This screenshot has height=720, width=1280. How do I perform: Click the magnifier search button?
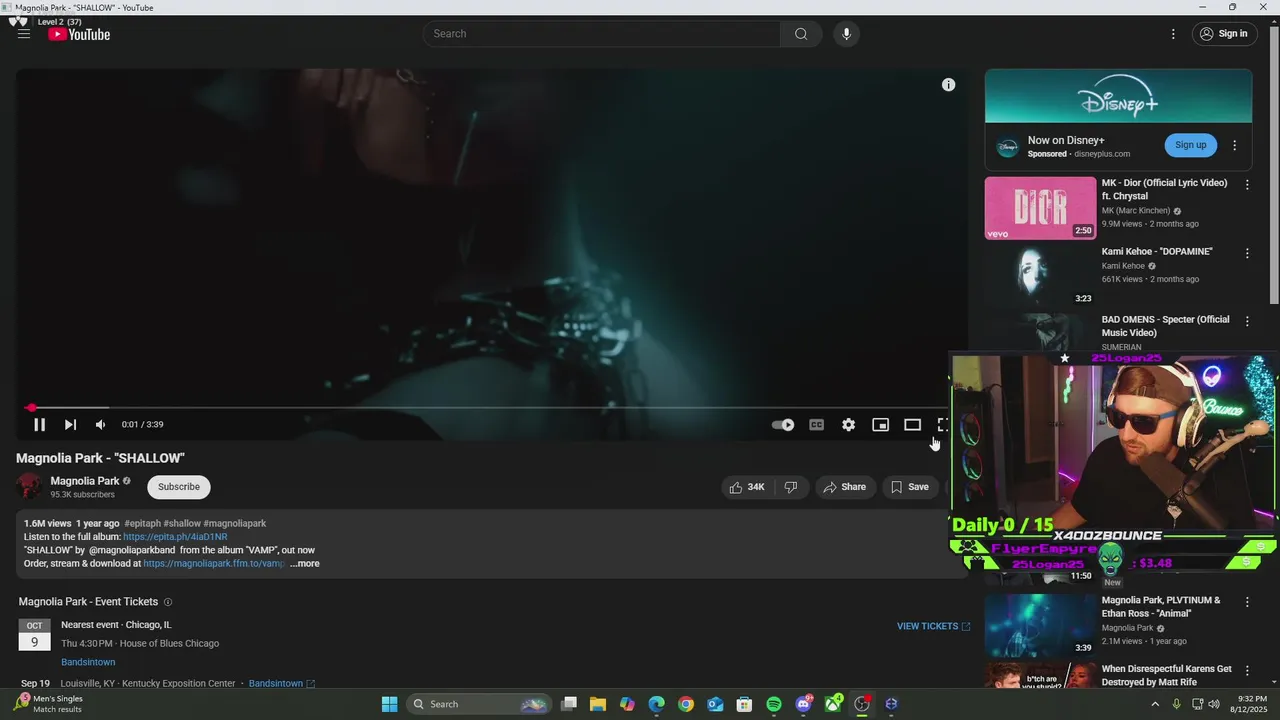(x=801, y=34)
